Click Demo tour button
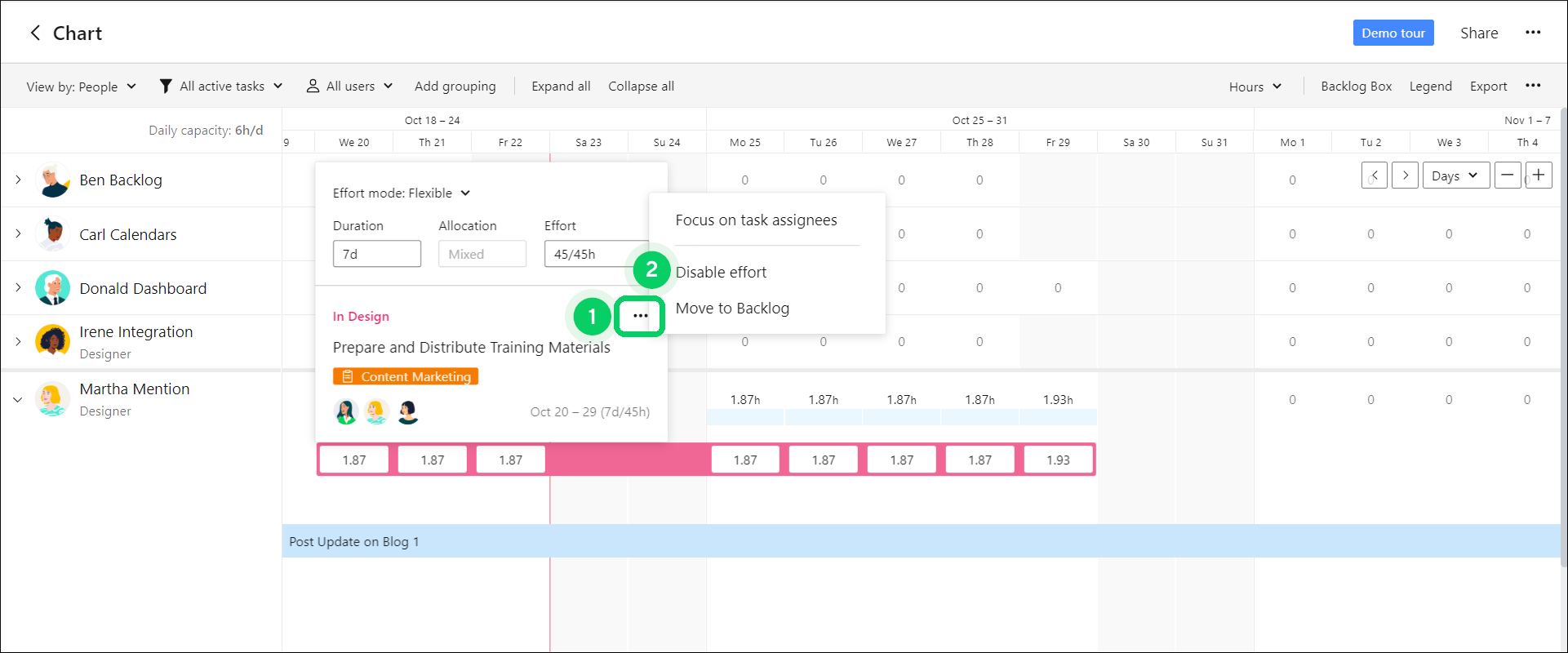Viewport: 1568px width, 653px height. coord(1393,33)
